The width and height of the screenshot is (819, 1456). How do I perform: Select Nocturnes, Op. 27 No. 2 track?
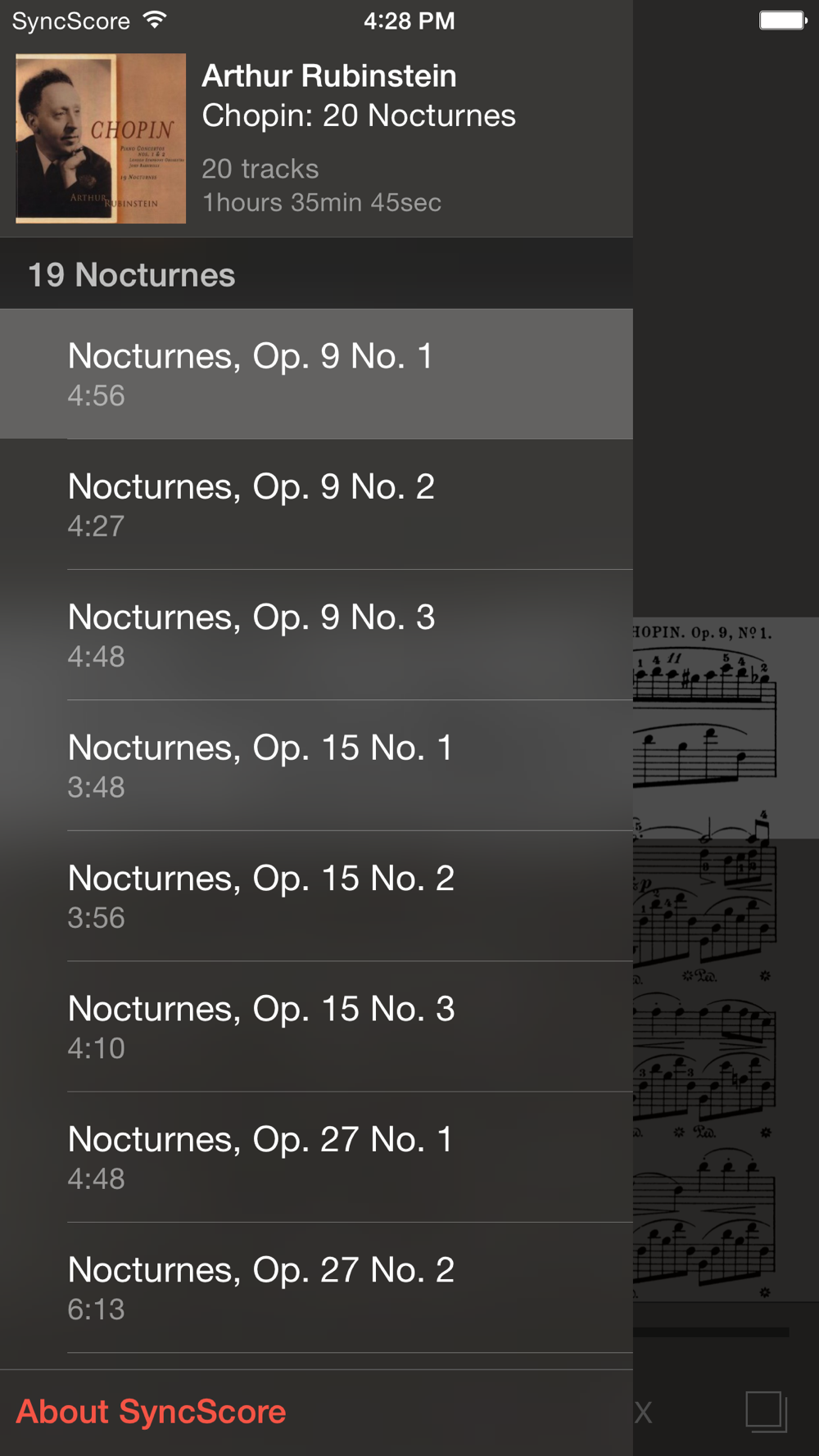coord(316,1287)
